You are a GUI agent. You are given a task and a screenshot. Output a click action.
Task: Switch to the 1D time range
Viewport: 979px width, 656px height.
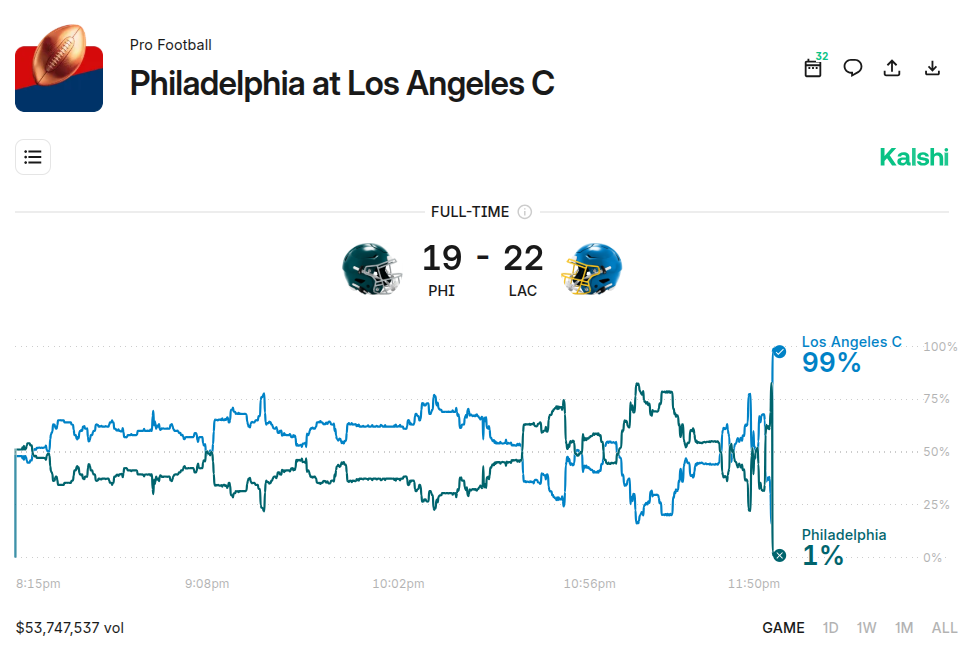click(830, 628)
